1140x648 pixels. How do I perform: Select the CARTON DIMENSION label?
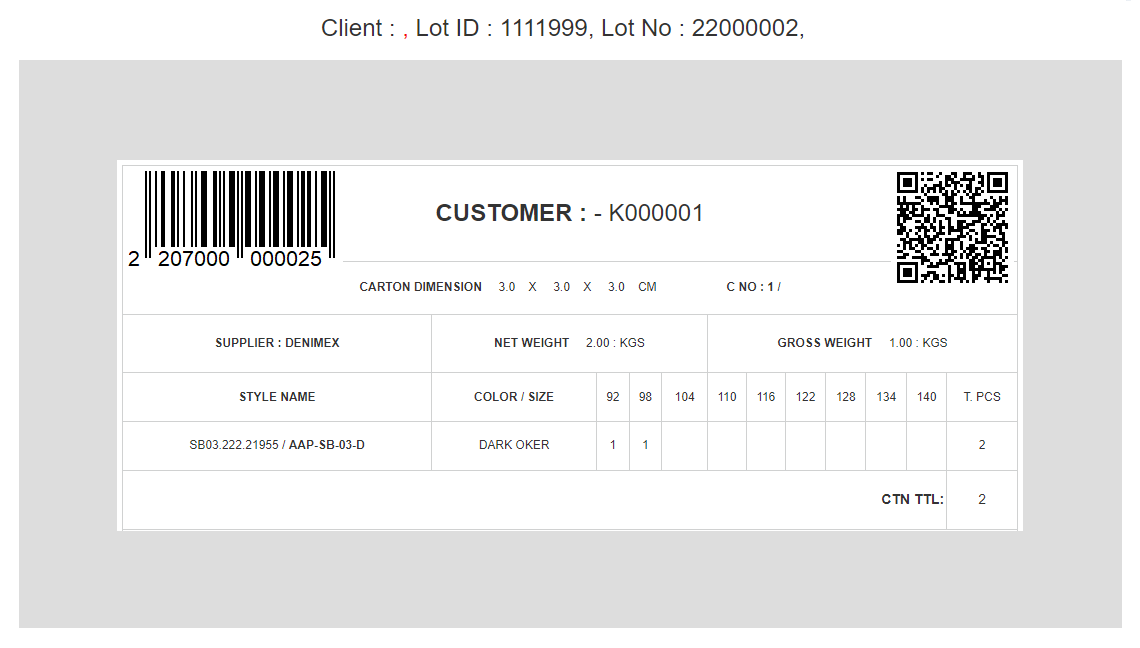(420, 287)
